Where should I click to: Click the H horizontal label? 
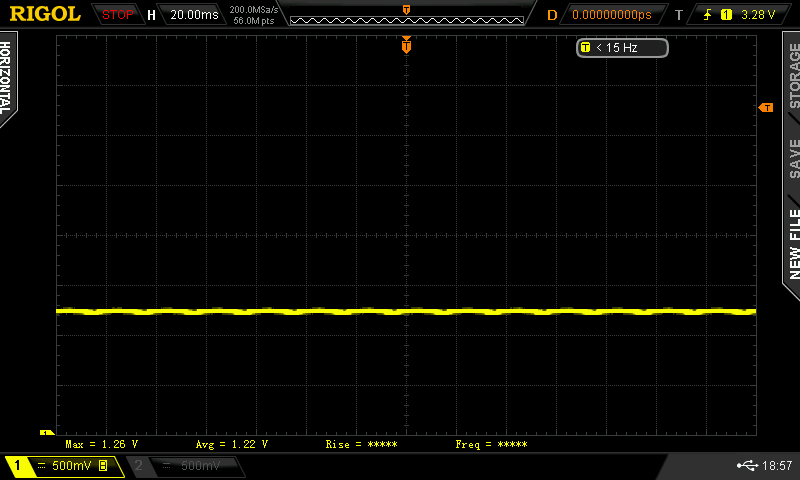(x=151, y=15)
